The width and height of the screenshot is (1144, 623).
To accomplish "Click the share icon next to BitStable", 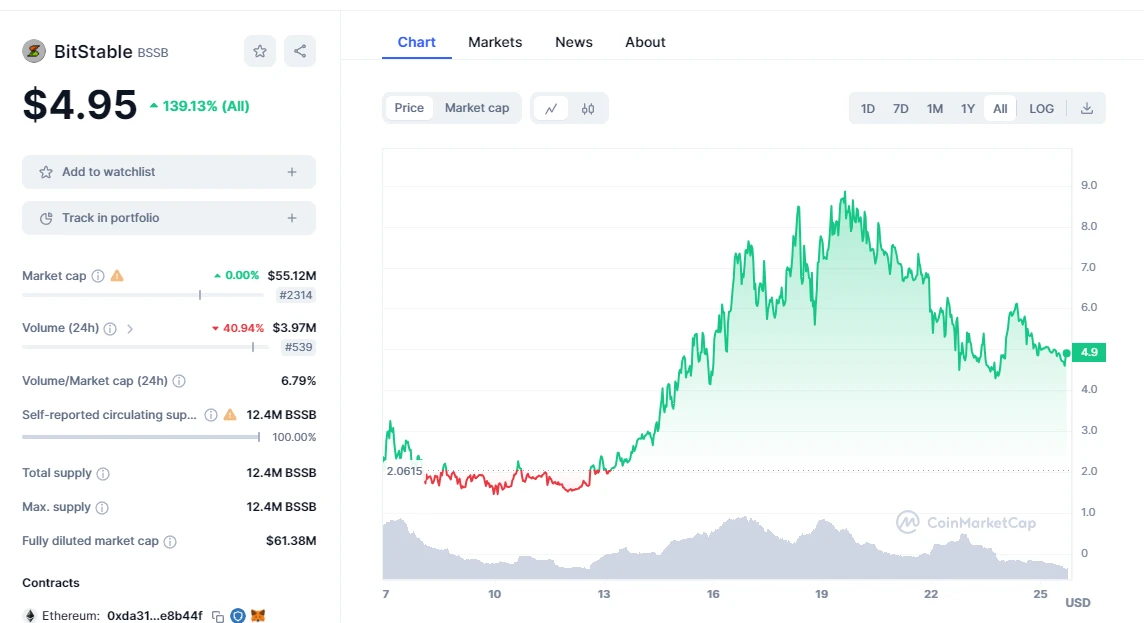I will coord(300,50).
